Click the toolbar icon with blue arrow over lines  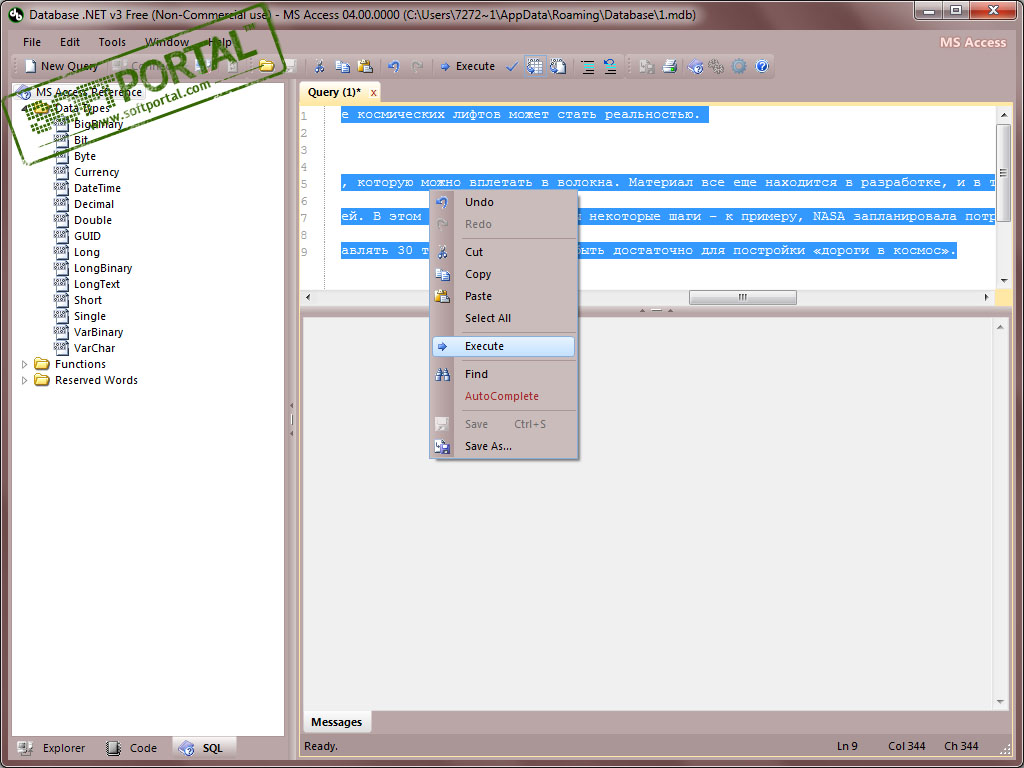point(610,66)
